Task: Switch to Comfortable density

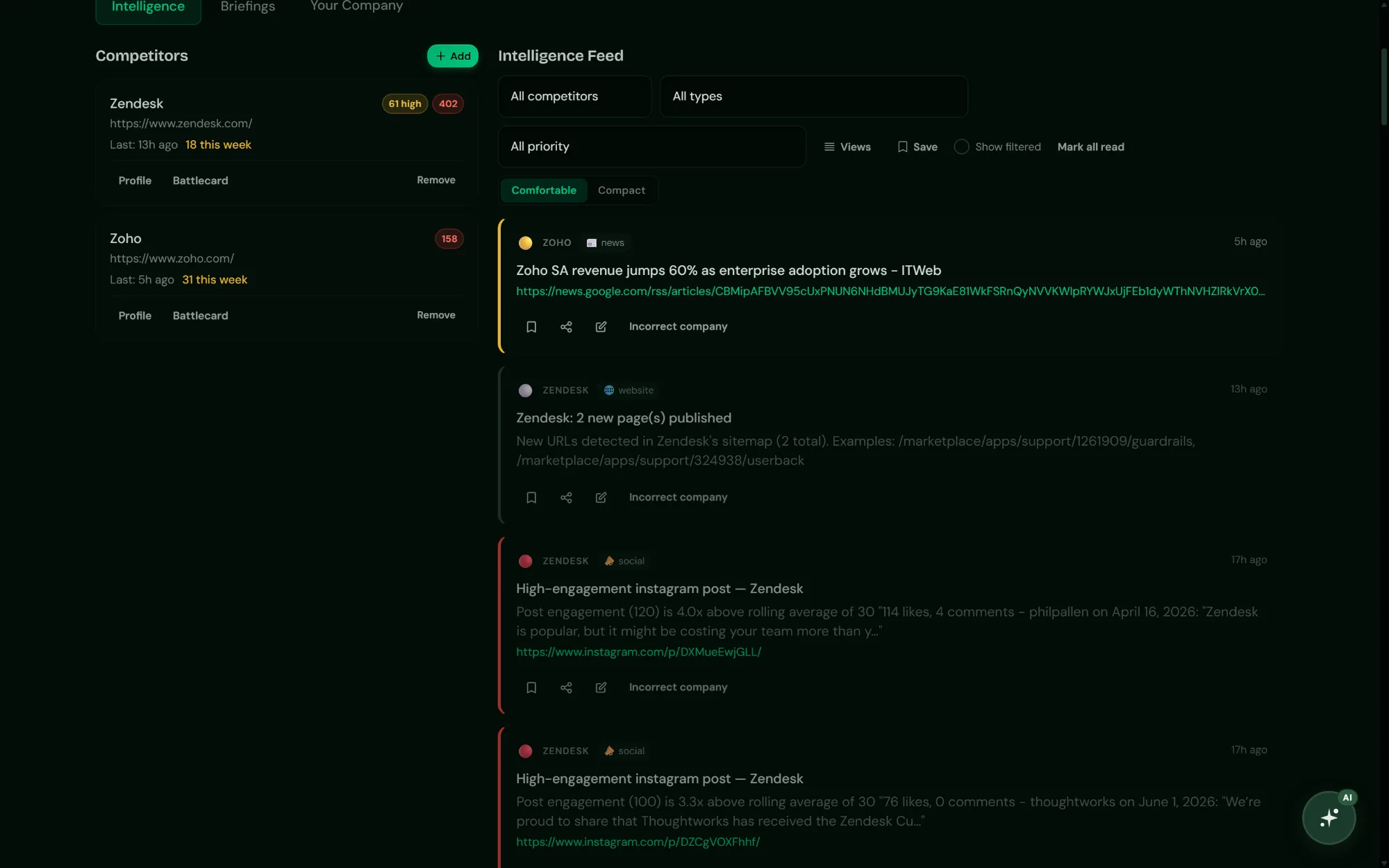Action: (x=544, y=190)
